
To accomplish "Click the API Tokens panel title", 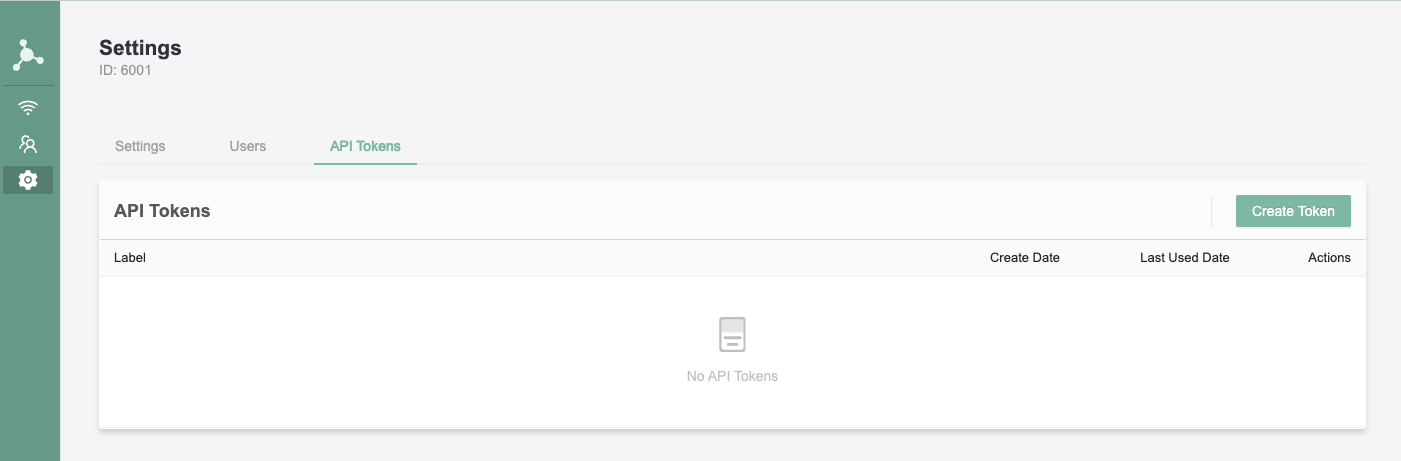I will point(162,211).
